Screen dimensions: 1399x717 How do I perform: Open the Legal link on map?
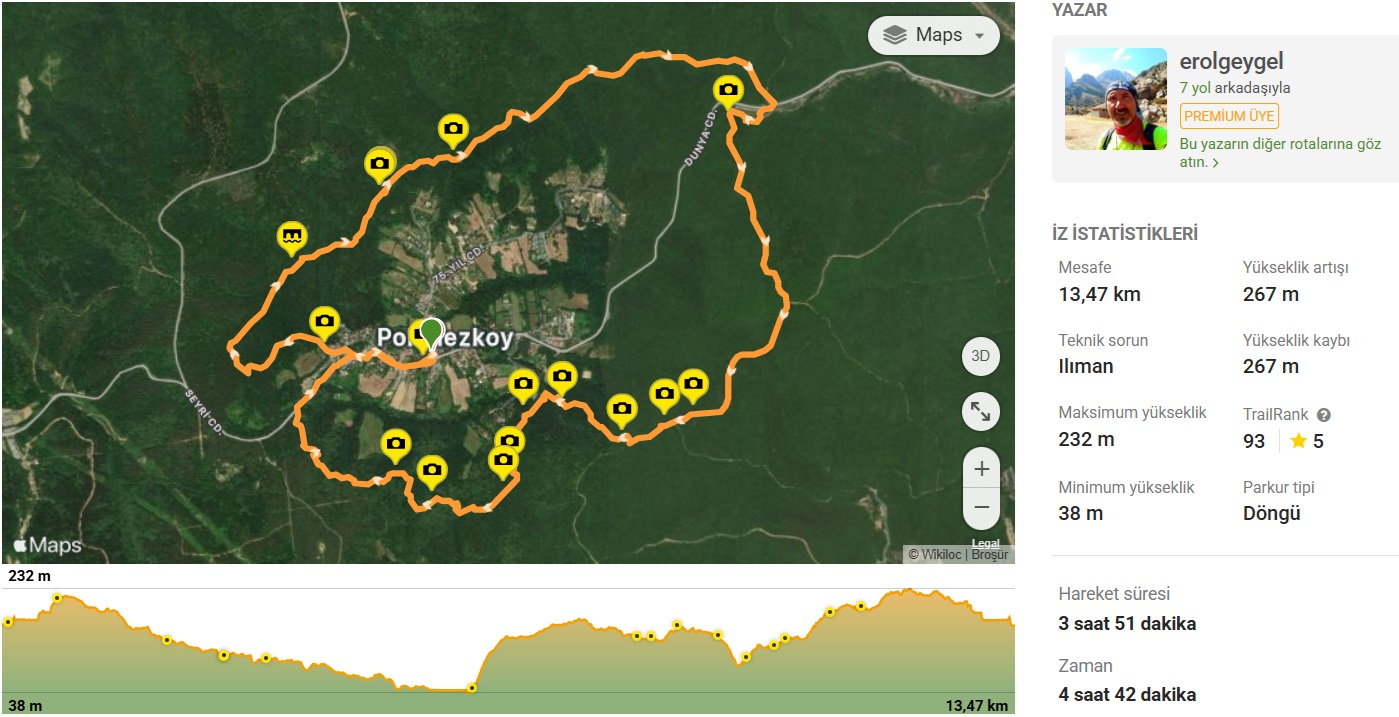pos(985,544)
